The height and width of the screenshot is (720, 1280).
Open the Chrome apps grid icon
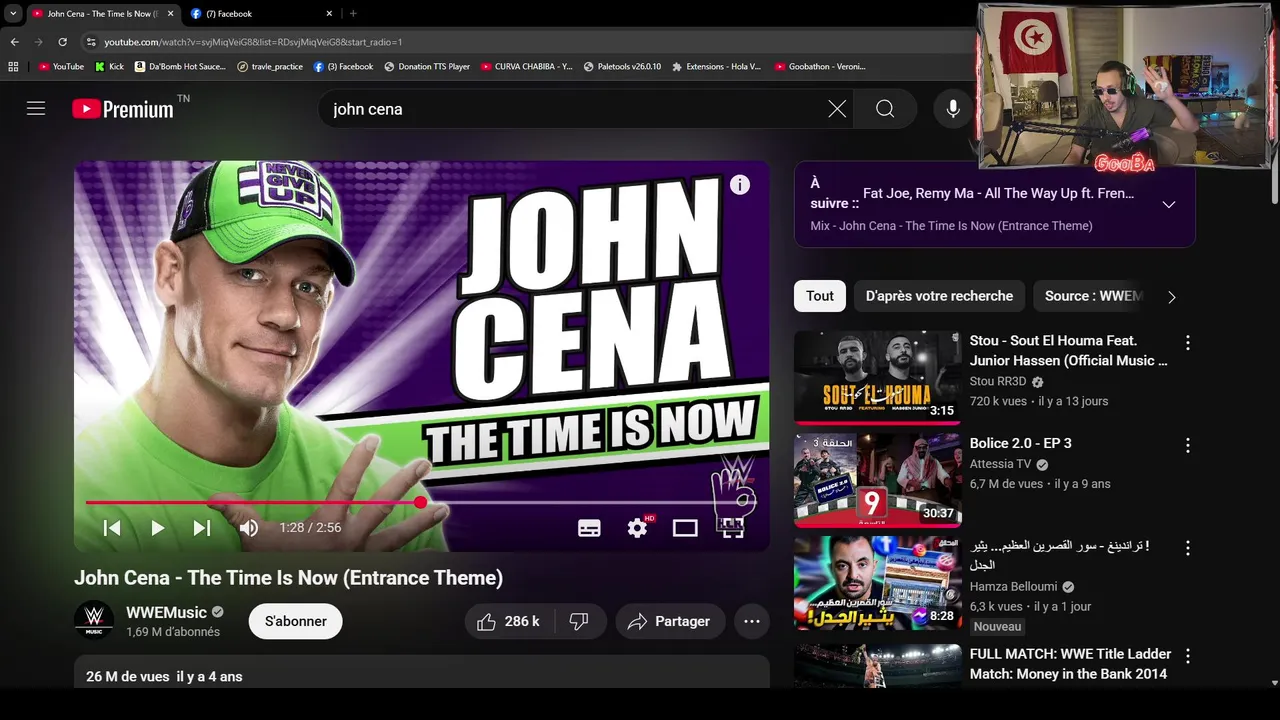coord(13,67)
